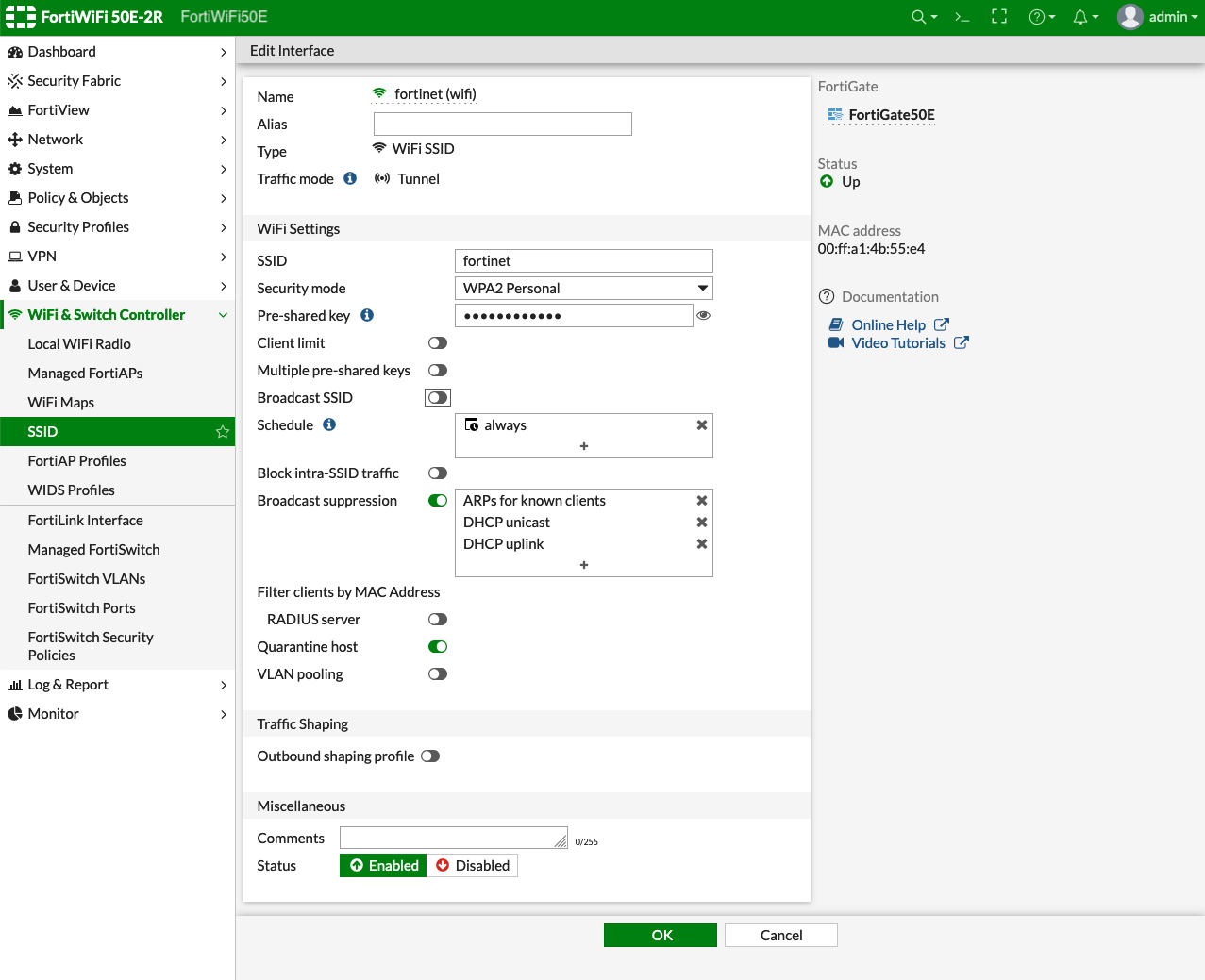The width and height of the screenshot is (1205, 980).
Task: Expand the Policy & Objects chevron
Action: click(x=224, y=198)
